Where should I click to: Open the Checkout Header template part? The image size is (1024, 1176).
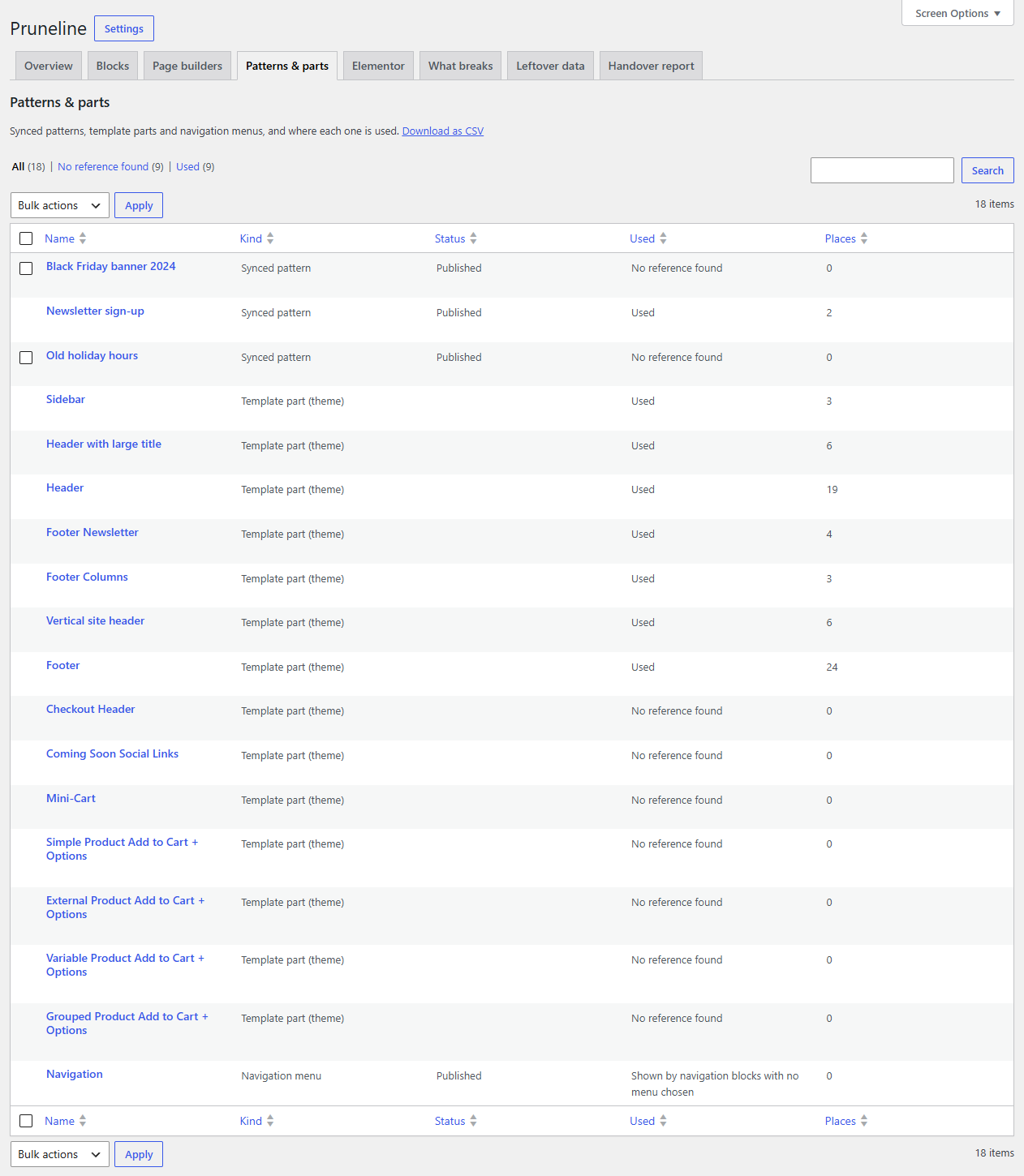[x=90, y=709]
